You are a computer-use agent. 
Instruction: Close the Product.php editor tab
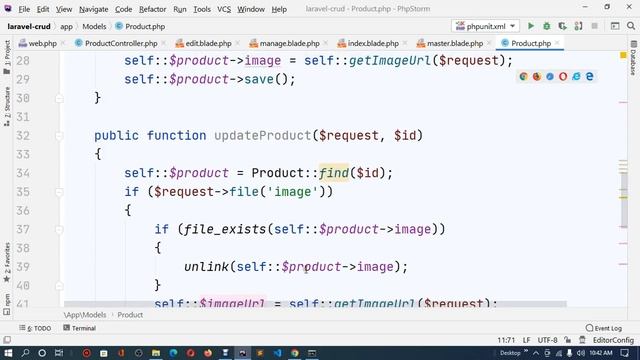coord(557,43)
